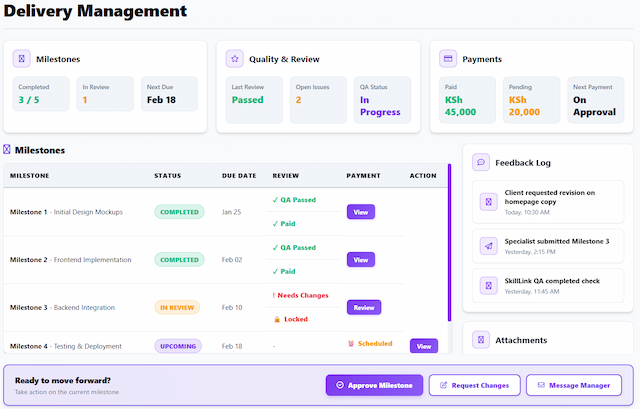Image resolution: width=640 pixels, height=409 pixels.
Task: Click the View button for Milestone 4
Action: point(424,346)
